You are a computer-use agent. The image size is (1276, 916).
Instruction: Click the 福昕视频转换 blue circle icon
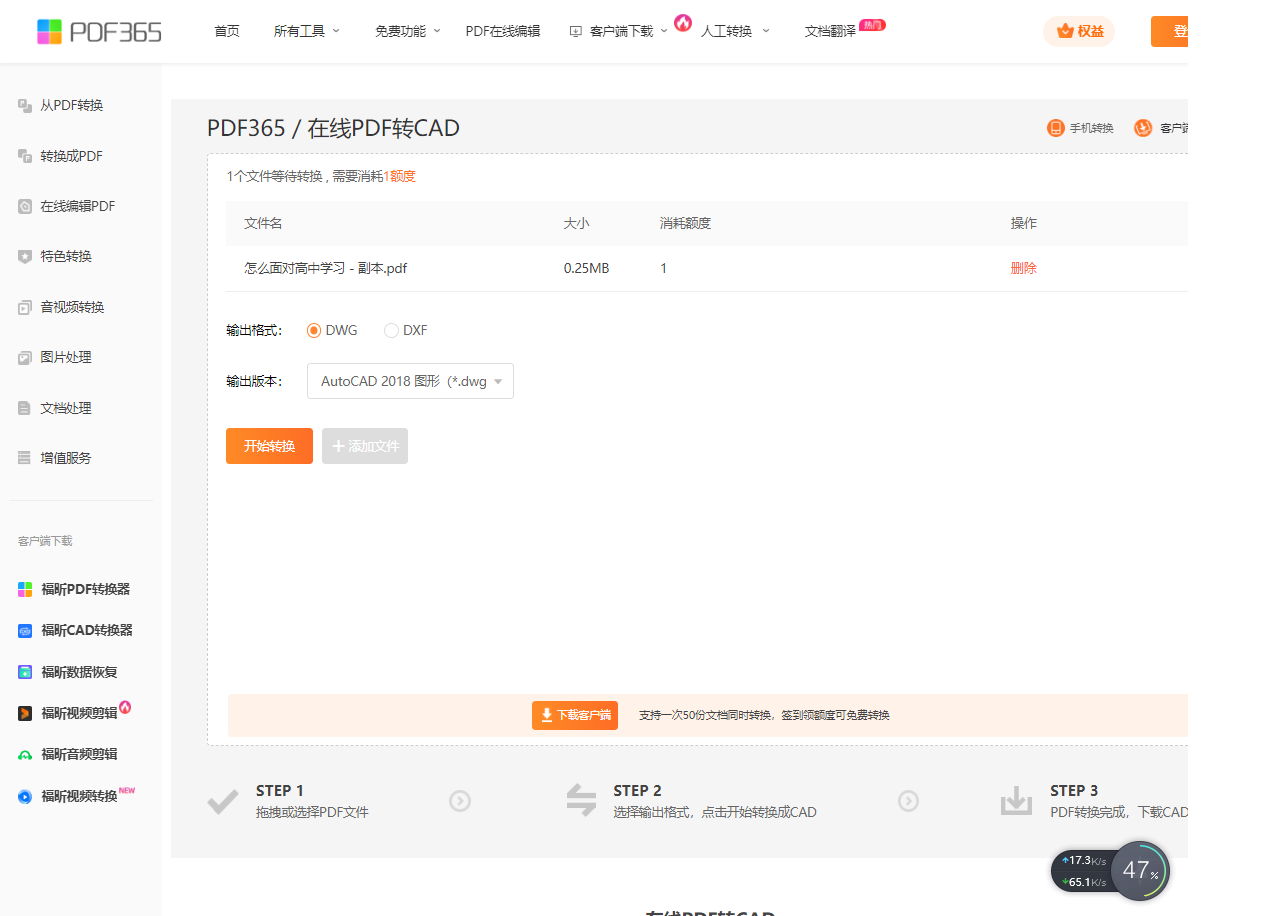click(25, 797)
